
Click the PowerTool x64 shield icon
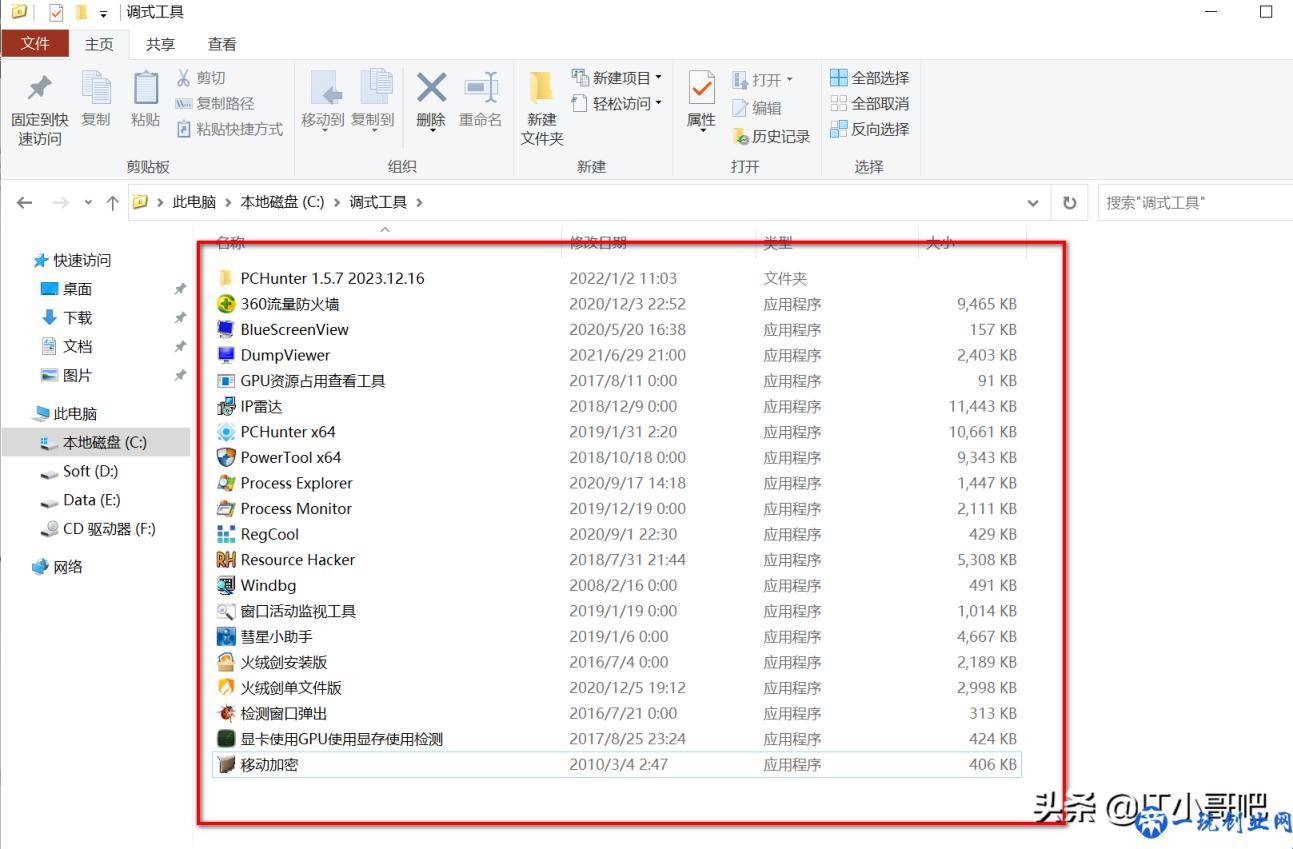[226, 457]
